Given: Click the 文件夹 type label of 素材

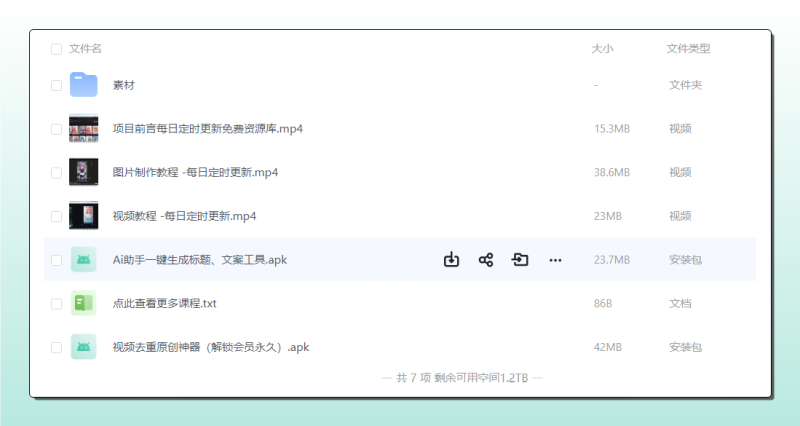Looking at the screenshot, I should tap(685, 85).
